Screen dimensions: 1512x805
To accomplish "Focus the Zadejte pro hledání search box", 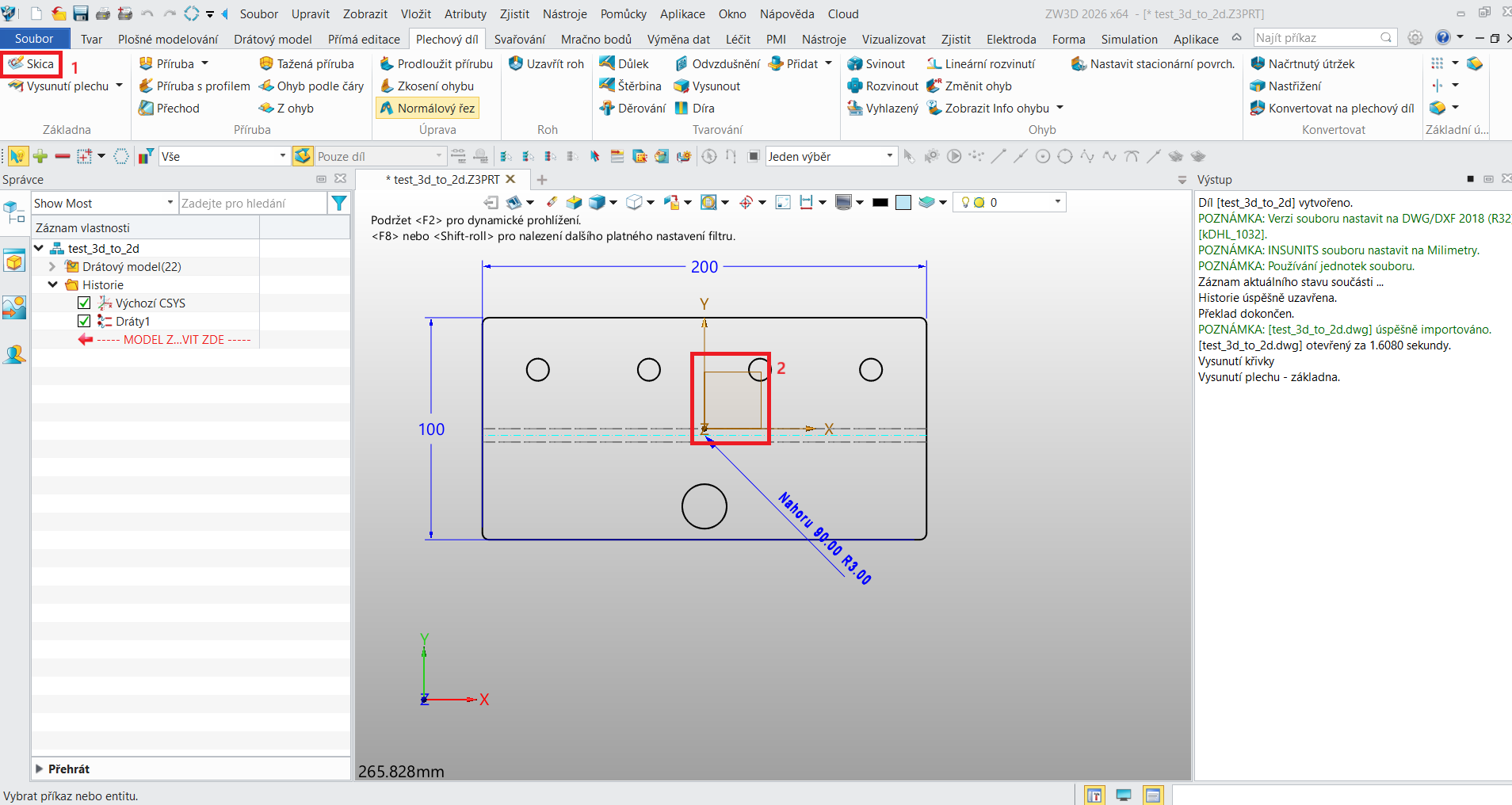I will (x=253, y=204).
